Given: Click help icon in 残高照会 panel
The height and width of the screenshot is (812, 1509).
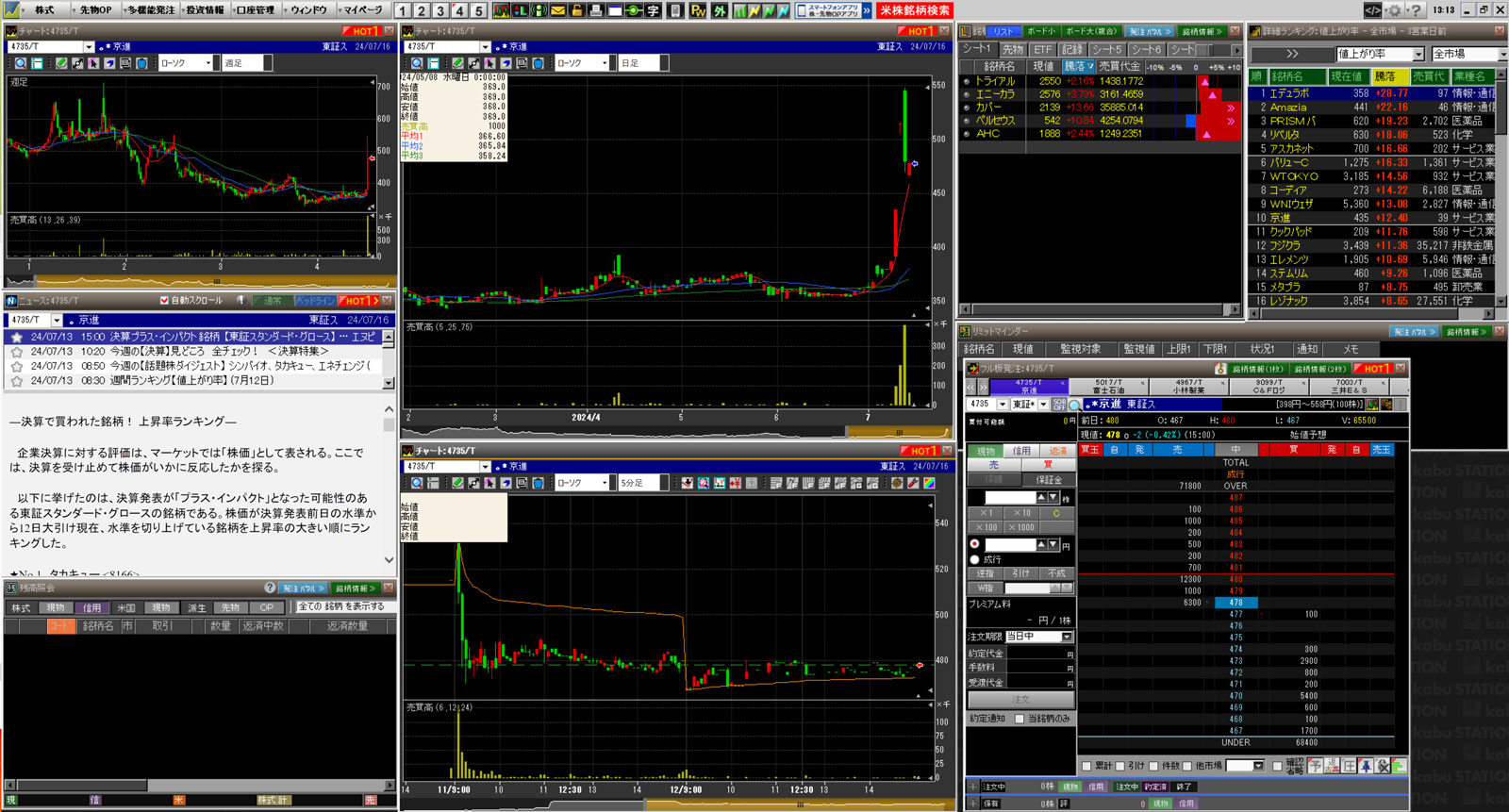Looking at the screenshot, I should coord(270,588).
